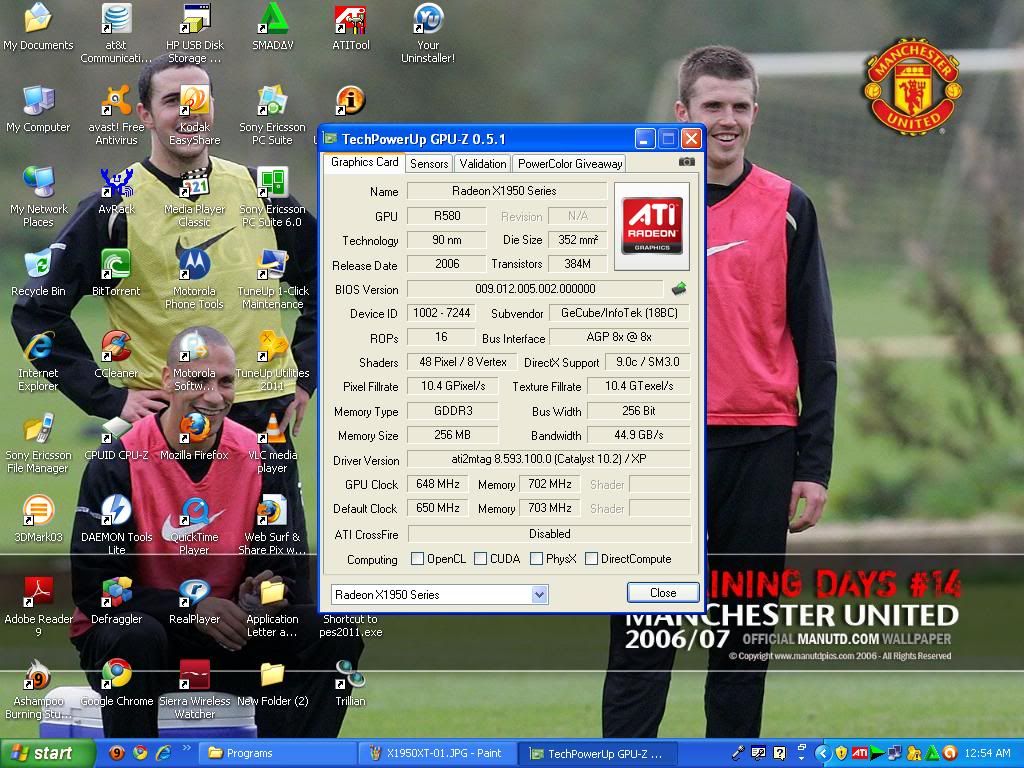This screenshot has height=768, width=1024.
Task: Launch Internet Explorer desktop icon
Action: pyautogui.click(x=38, y=361)
